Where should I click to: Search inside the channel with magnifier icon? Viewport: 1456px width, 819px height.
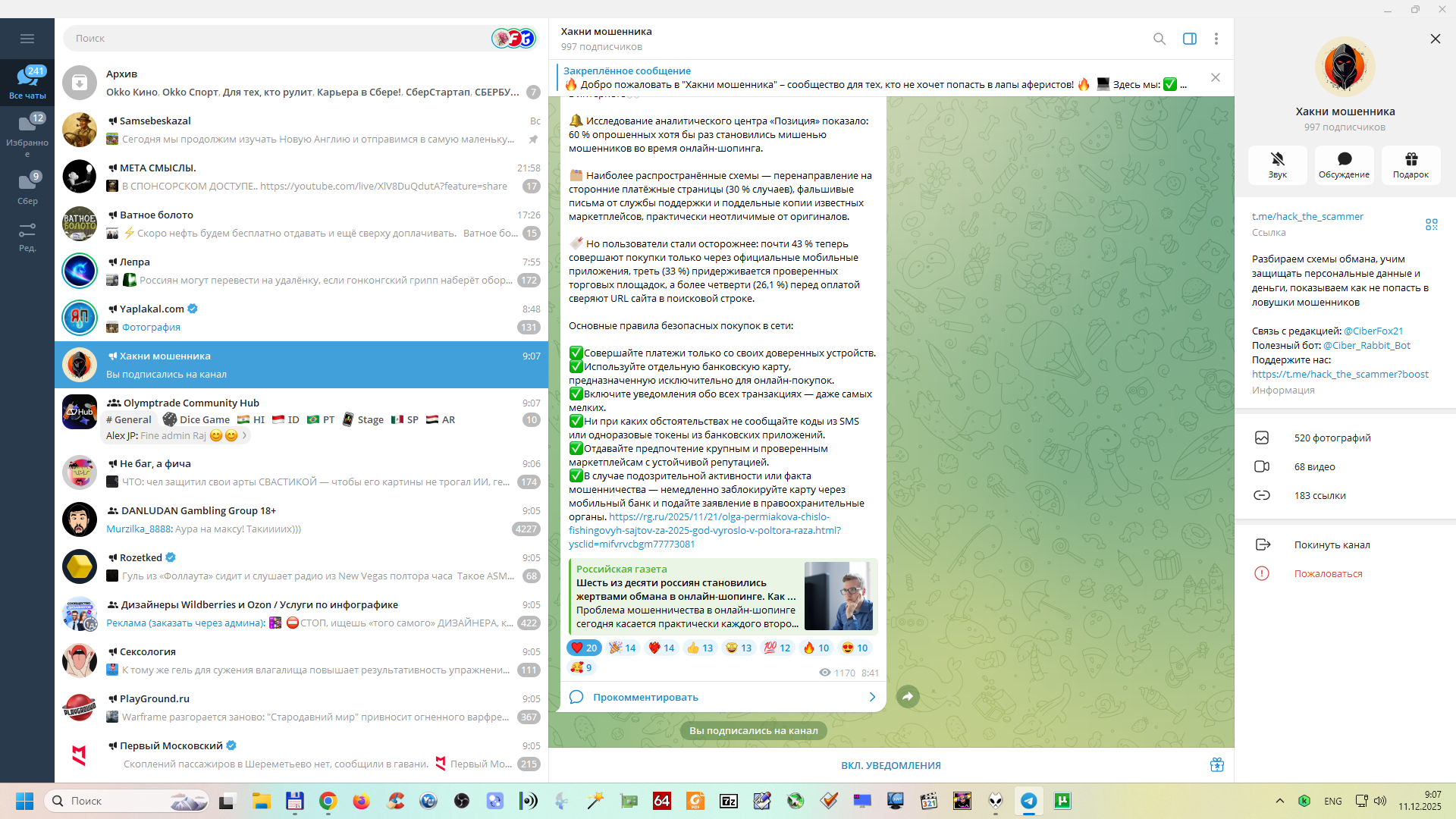1159,39
